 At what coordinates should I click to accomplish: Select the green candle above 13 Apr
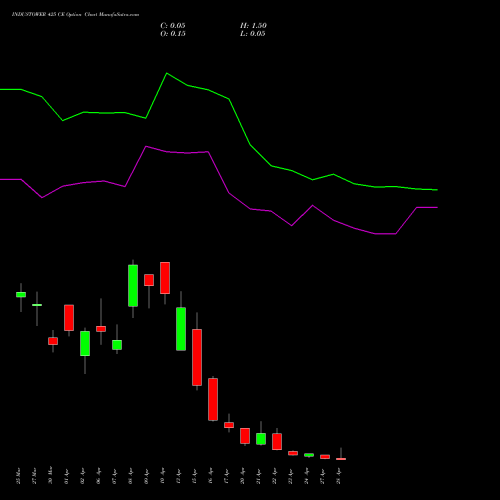pyautogui.click(x=181, y=329)
